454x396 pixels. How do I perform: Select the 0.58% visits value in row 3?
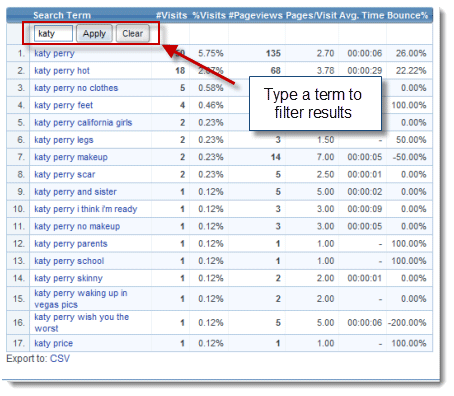(x=211, y=88)
